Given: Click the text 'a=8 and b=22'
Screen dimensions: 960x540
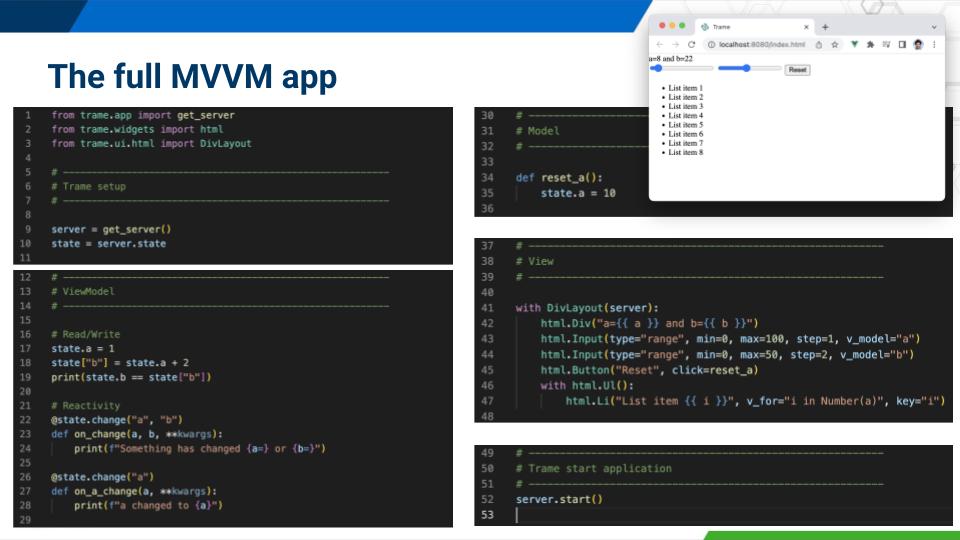Looking at the screenshot, I should 671,59.
